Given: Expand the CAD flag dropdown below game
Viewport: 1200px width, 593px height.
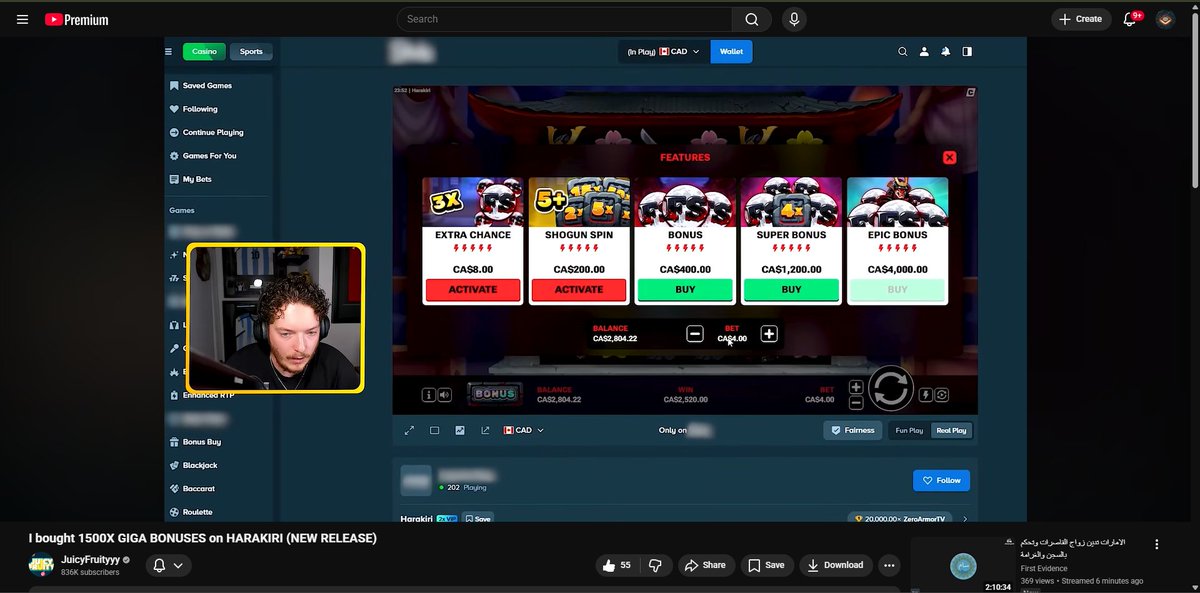Looking at the screenshot, I should pyautogui.click(x=523, y=430).
